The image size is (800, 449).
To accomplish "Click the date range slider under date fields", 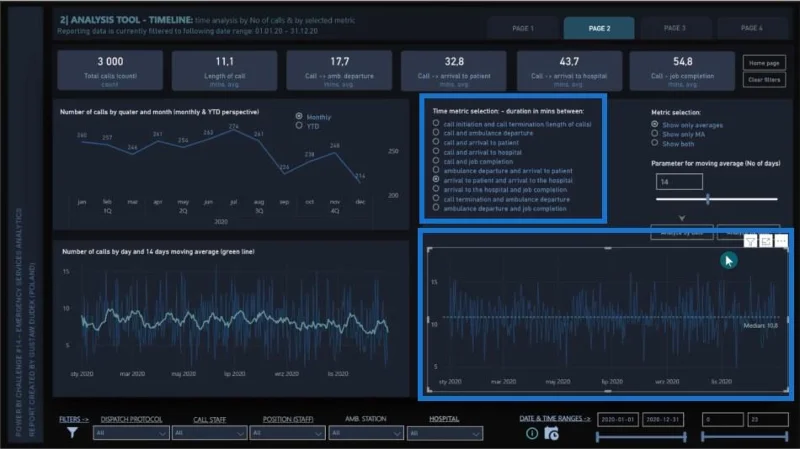I will (641, 437).
